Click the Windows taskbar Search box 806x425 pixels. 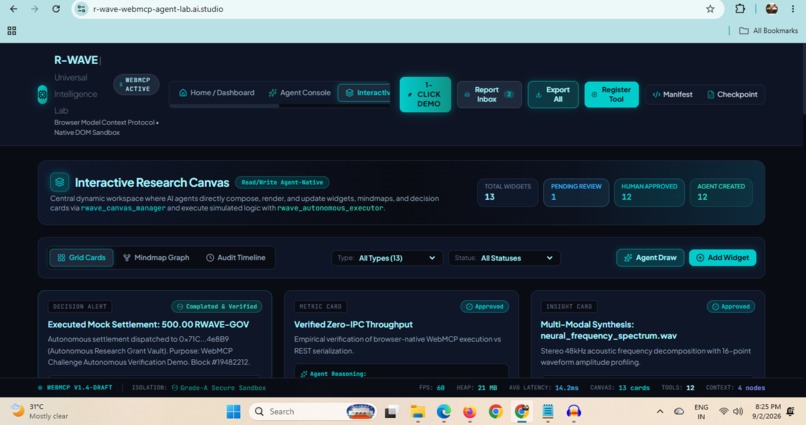click(x=314, y=411)
